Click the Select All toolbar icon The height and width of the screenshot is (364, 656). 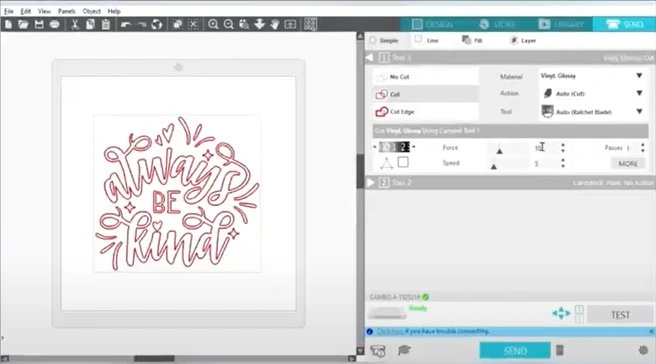(177, 24)
